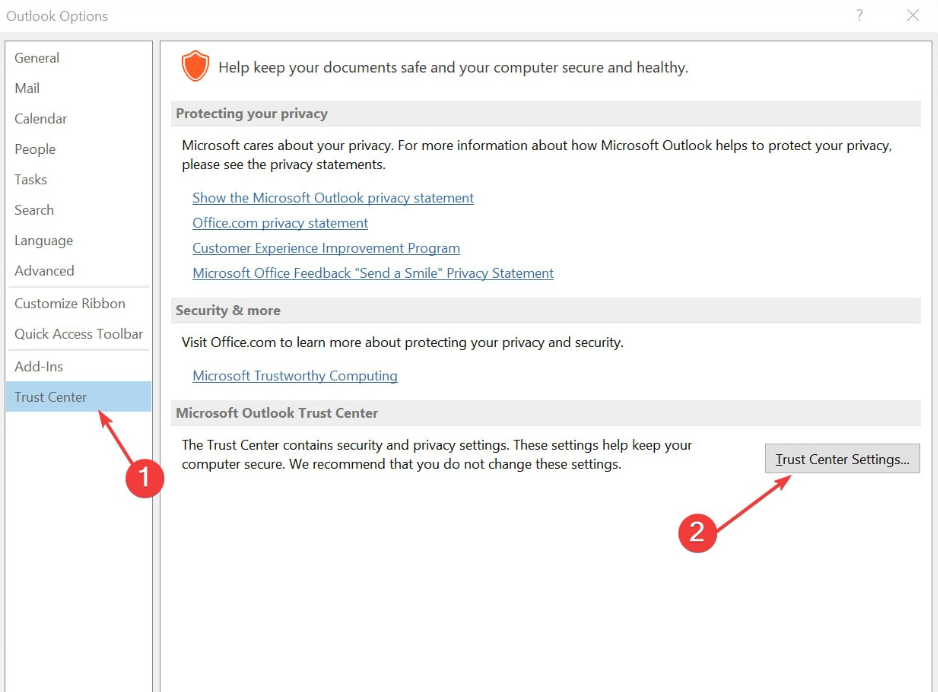The image size is (938, 692).
Task: Click the "Protecting your privacy" section header
Action: pyautogui.click(x=546, y=114)
